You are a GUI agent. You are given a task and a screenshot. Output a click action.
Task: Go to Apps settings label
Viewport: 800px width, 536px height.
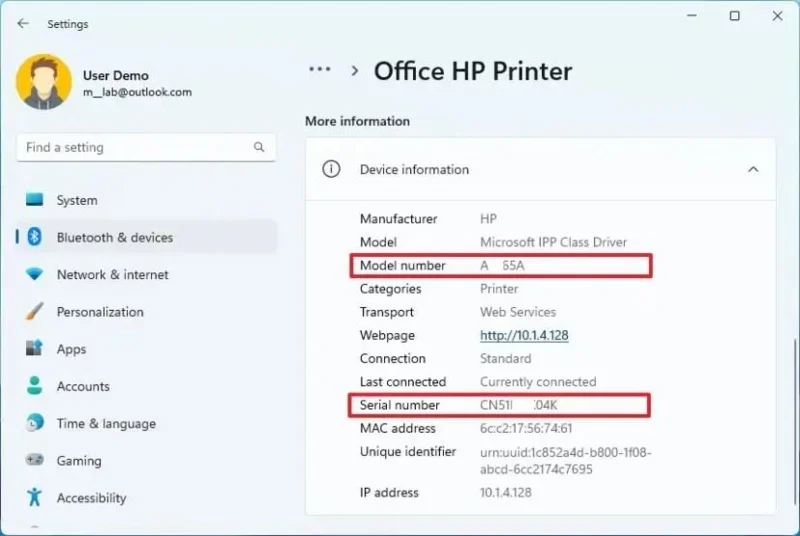click(x=71, y=349)
